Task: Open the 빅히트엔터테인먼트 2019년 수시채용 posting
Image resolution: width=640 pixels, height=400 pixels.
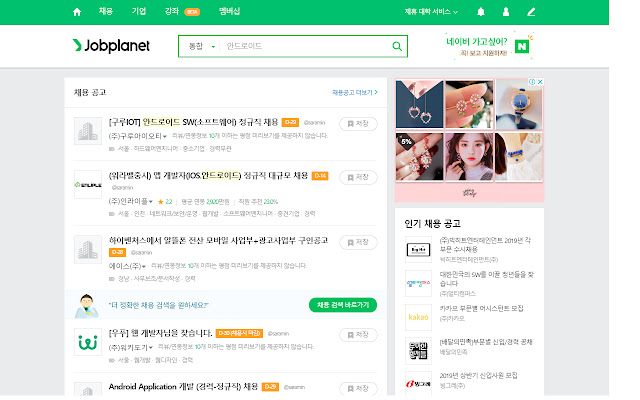Action: [x=486, y=244]
